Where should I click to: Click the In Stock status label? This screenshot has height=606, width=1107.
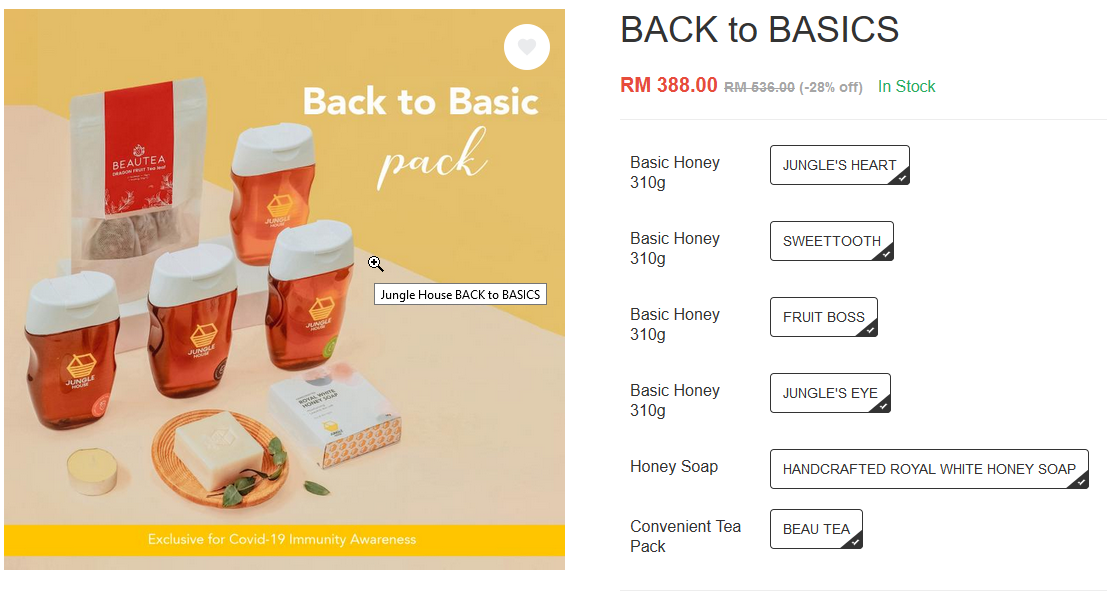click(906, 86)
